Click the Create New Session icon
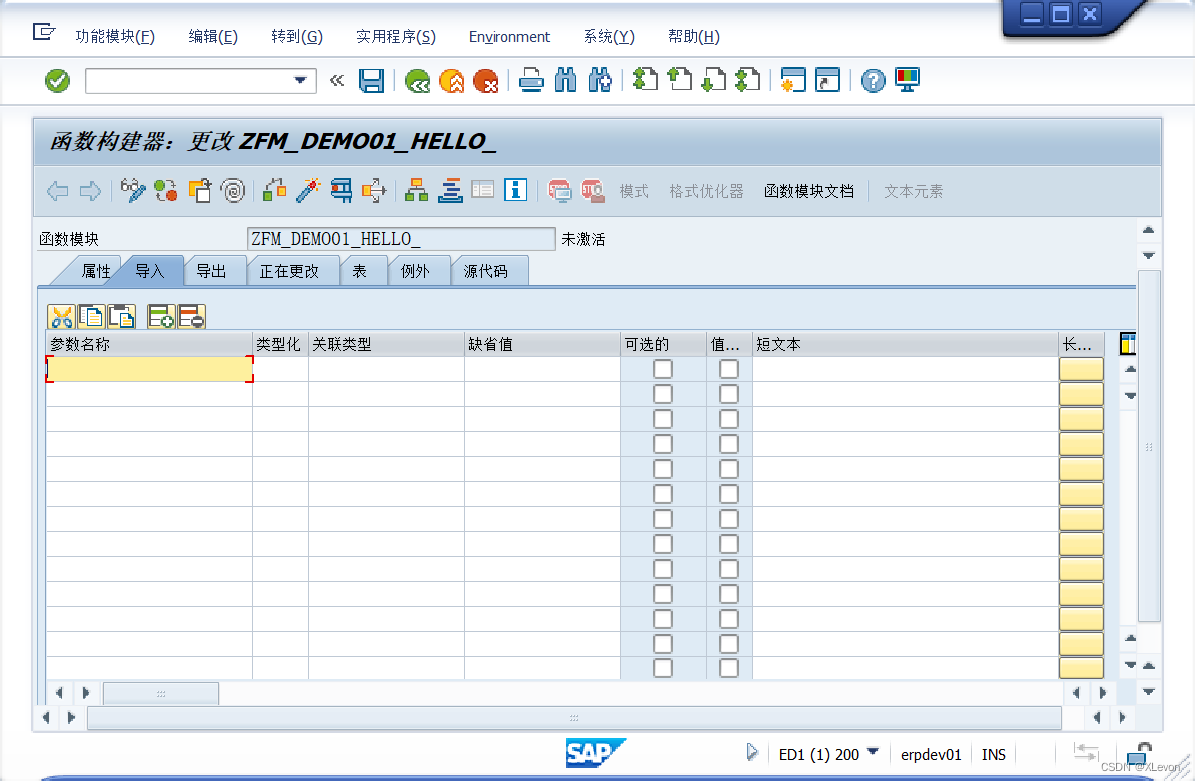1195x781 pixels. (793, 80)
